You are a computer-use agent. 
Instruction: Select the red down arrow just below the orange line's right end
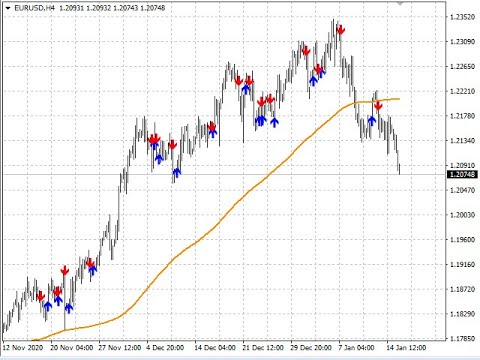pyautogui.click(x=378, y=106)
